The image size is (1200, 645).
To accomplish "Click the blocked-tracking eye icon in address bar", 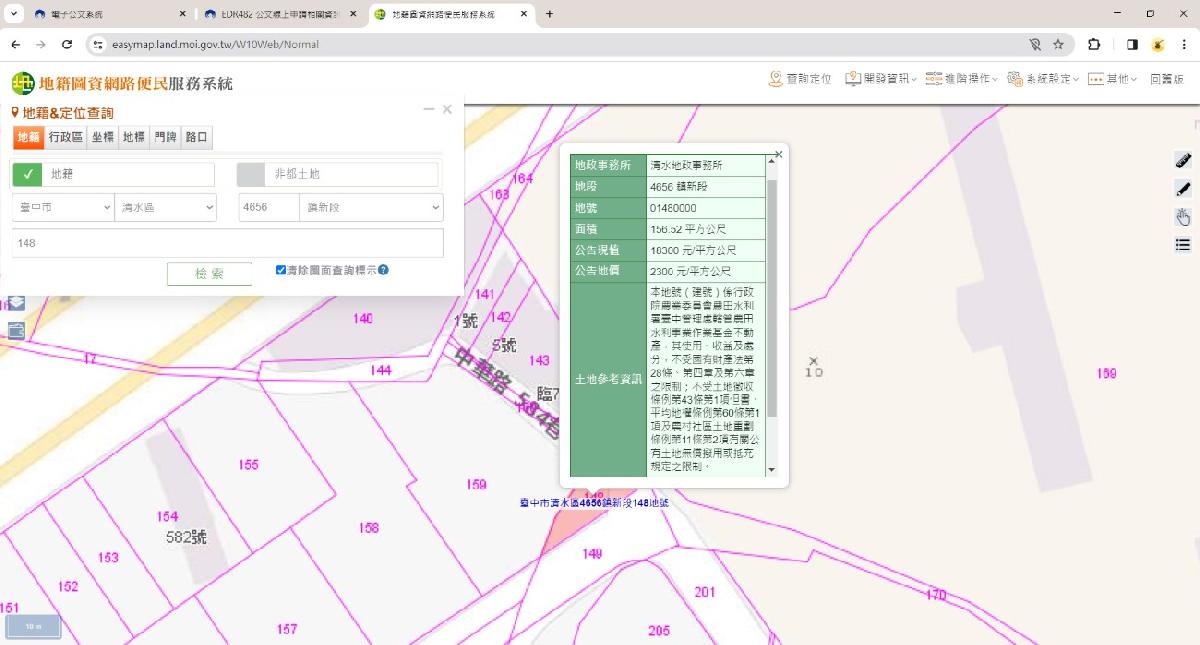I will tap(1035, 44).
